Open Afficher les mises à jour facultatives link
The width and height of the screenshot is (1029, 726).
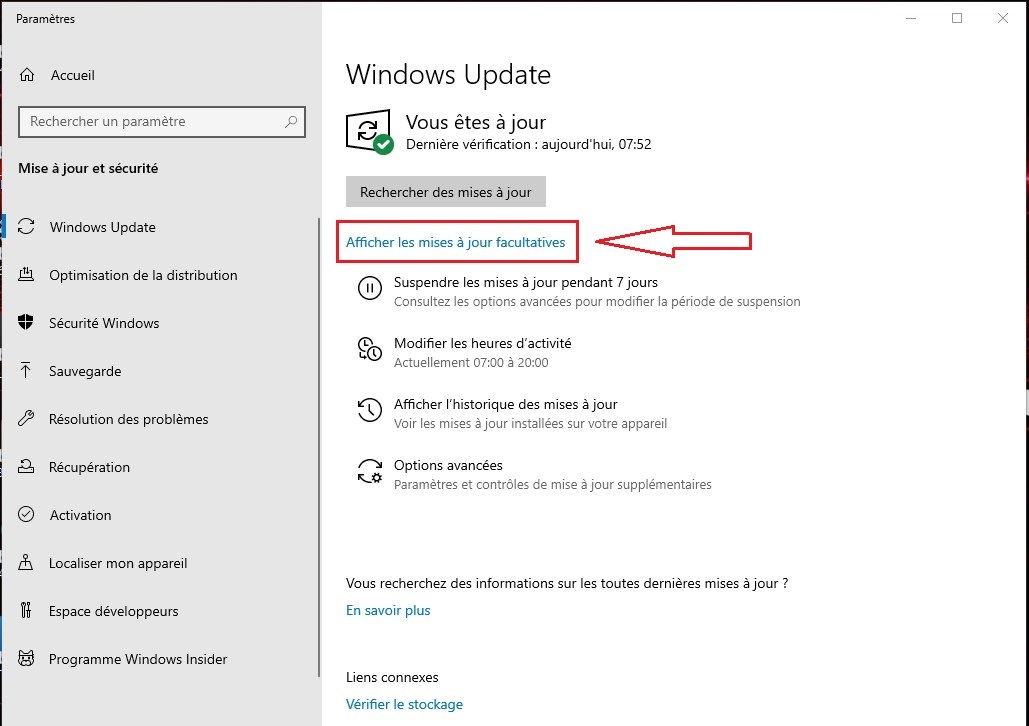tap(455, 242)
